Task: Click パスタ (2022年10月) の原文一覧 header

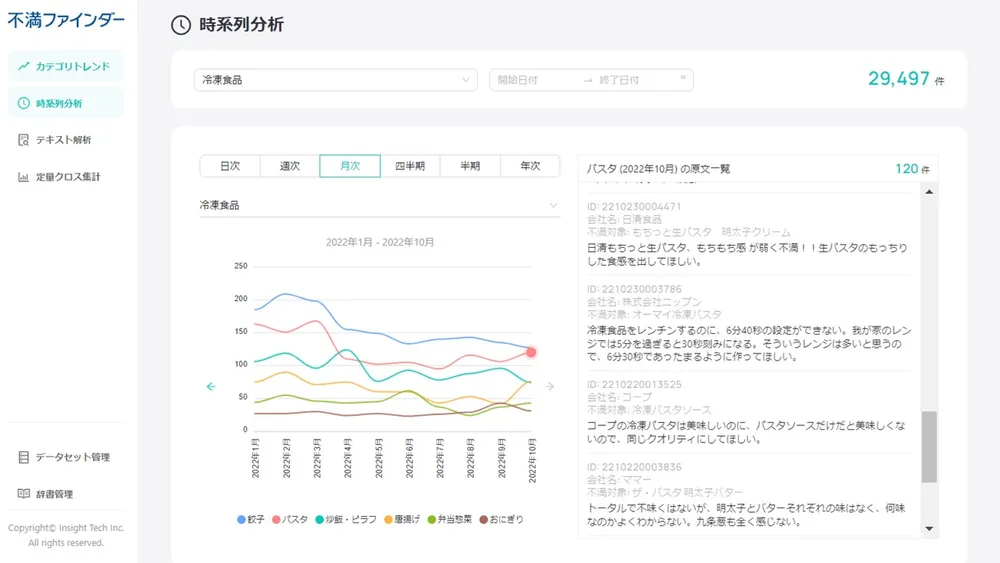Action: 658,169
